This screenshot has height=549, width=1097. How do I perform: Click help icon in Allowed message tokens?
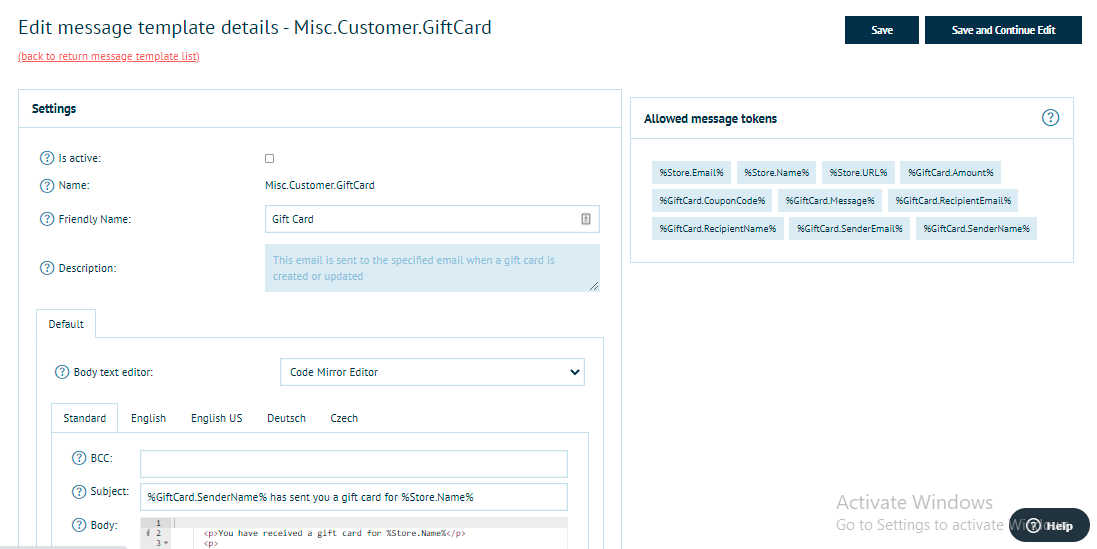click(1050, 118)
